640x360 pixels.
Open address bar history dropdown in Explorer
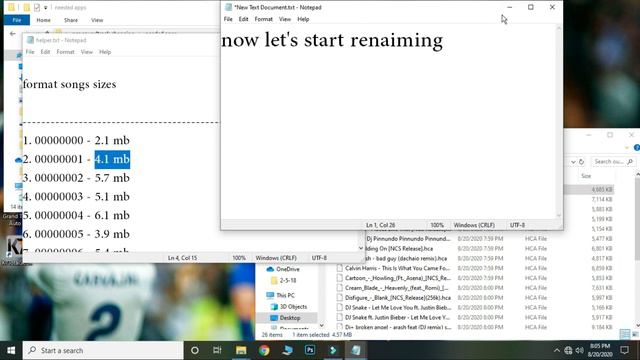click(x=573, y=162)
